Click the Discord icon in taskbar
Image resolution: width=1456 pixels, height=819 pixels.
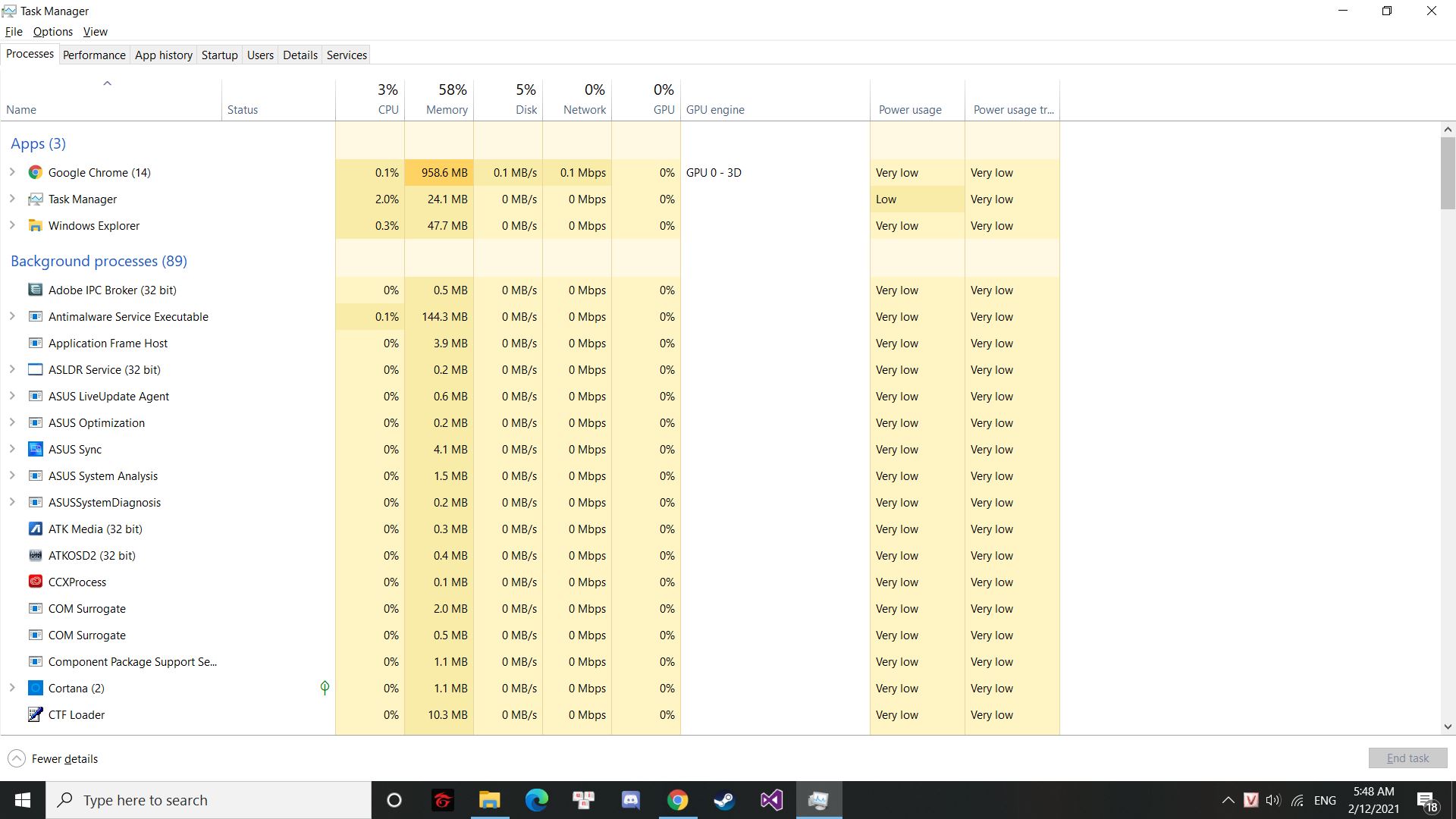[x=631, y=800]
